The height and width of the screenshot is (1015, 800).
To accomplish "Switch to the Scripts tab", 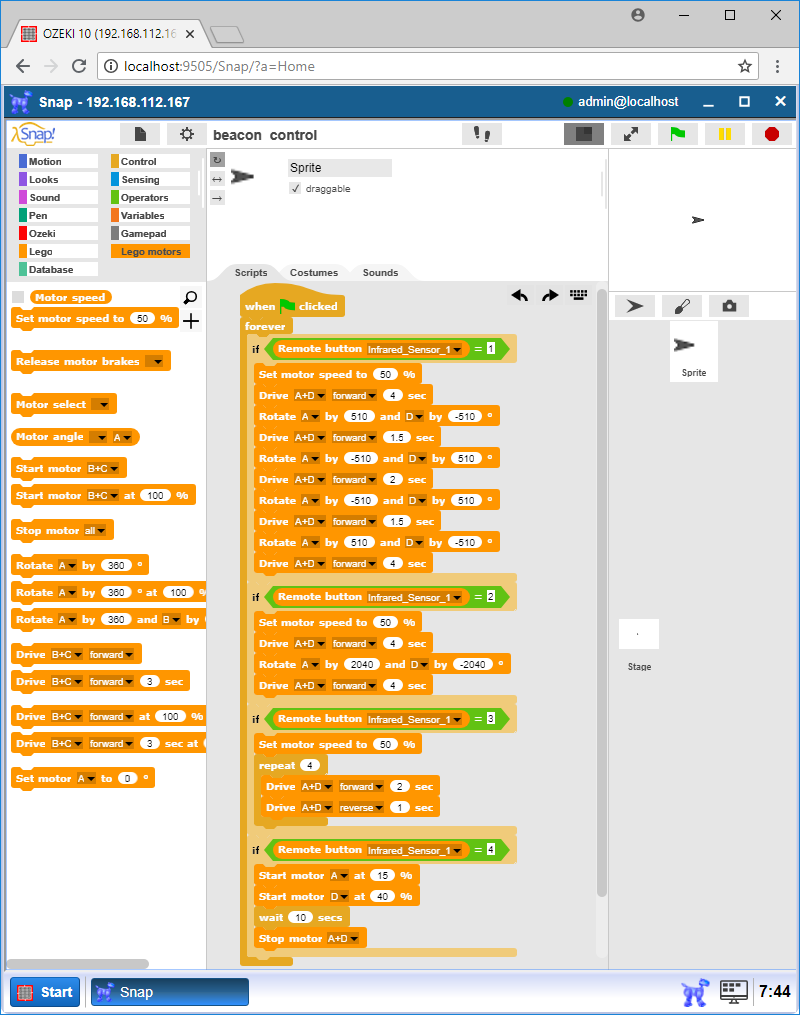I will pyautogui.click(x=251, y=273).
